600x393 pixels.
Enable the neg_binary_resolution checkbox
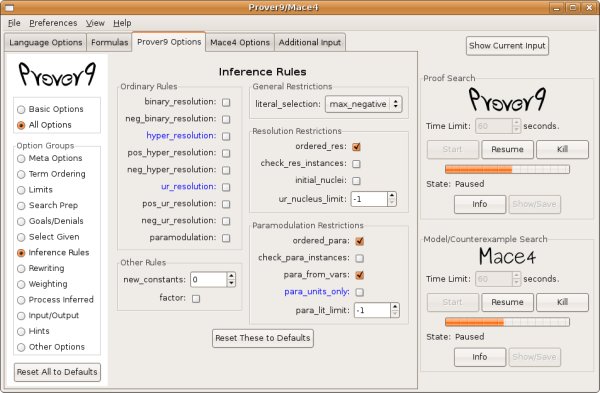tap(226, 119)
